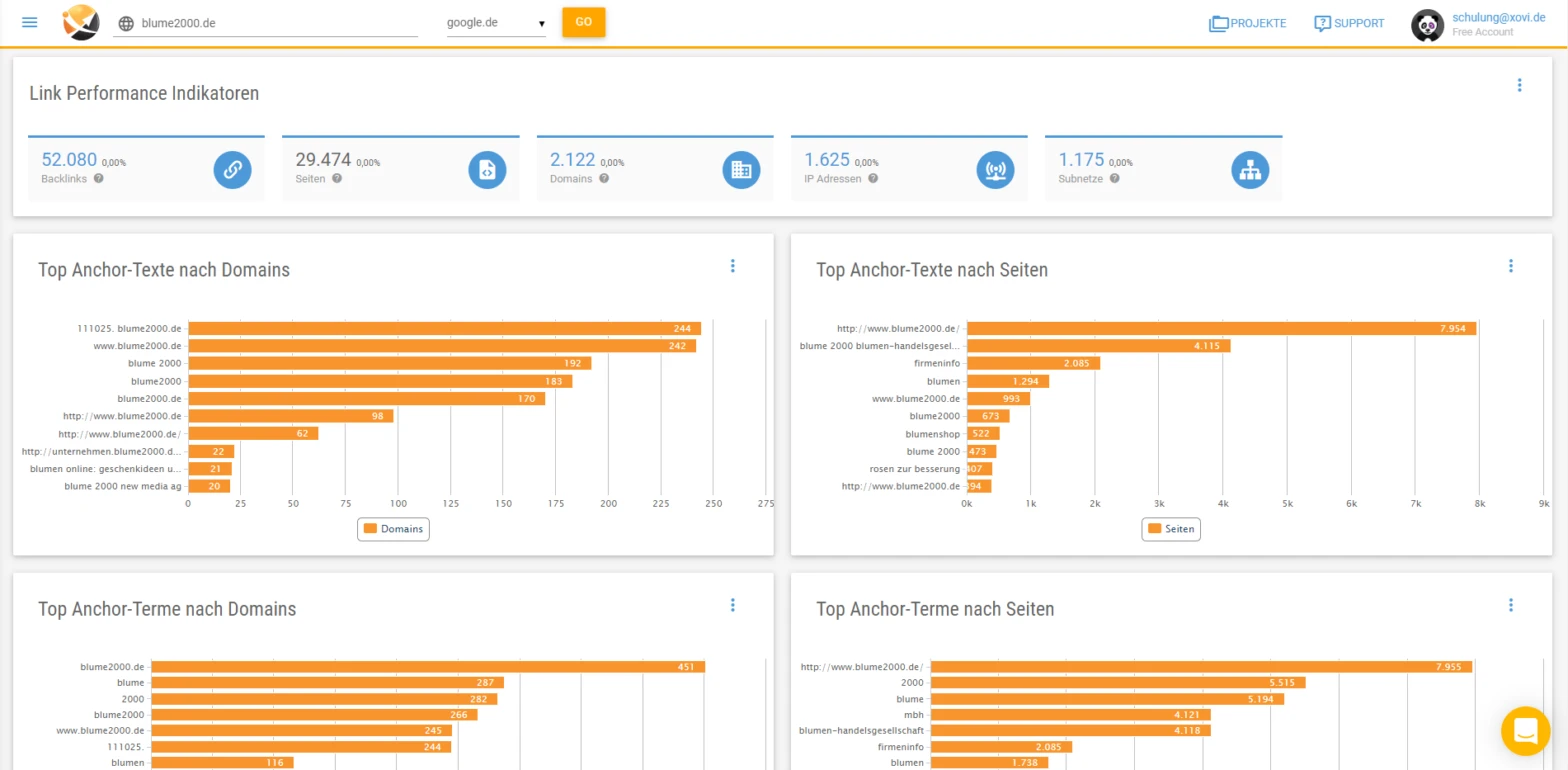The image size is (1568, 770).
Task: Click the Seiten document code icon
Action: pos(487,169)
